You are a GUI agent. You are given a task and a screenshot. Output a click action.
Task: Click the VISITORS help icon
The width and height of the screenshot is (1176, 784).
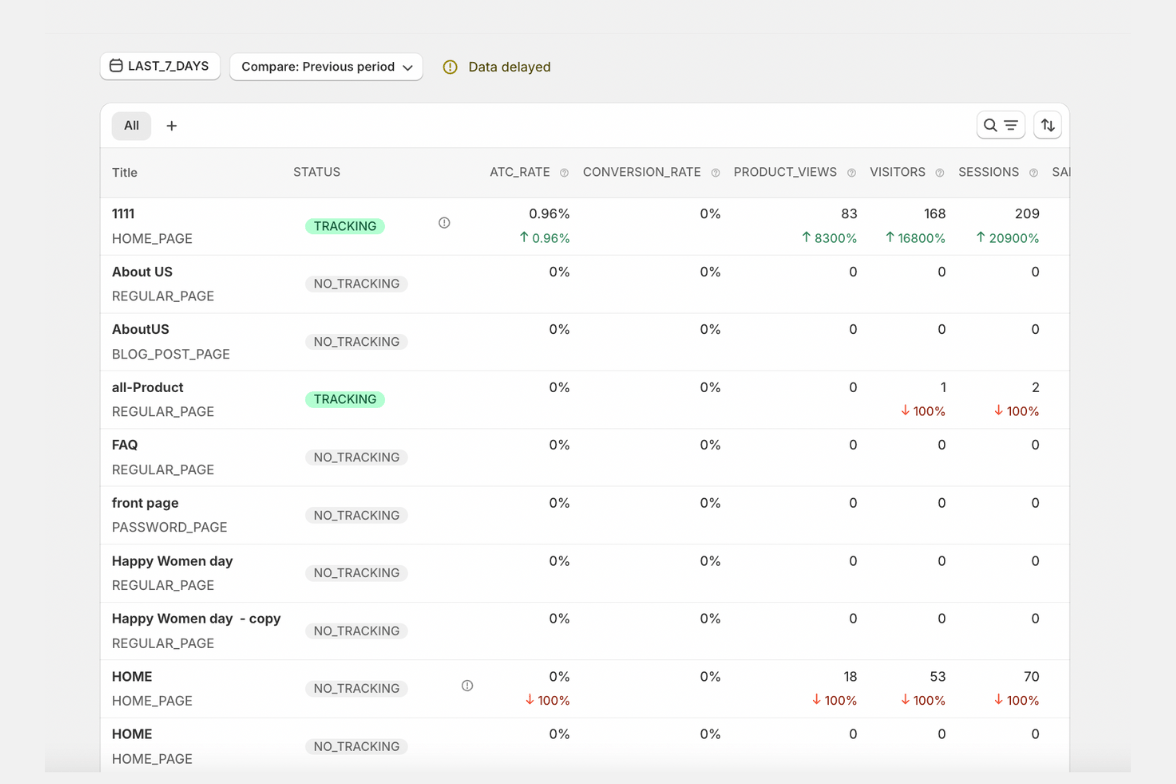pos(940,173)
